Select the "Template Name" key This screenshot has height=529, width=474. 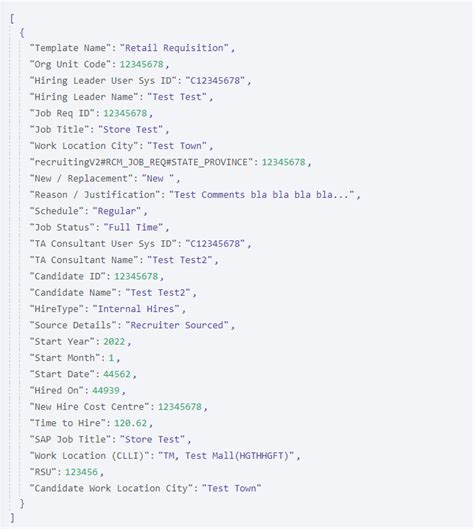coord(71,48)
